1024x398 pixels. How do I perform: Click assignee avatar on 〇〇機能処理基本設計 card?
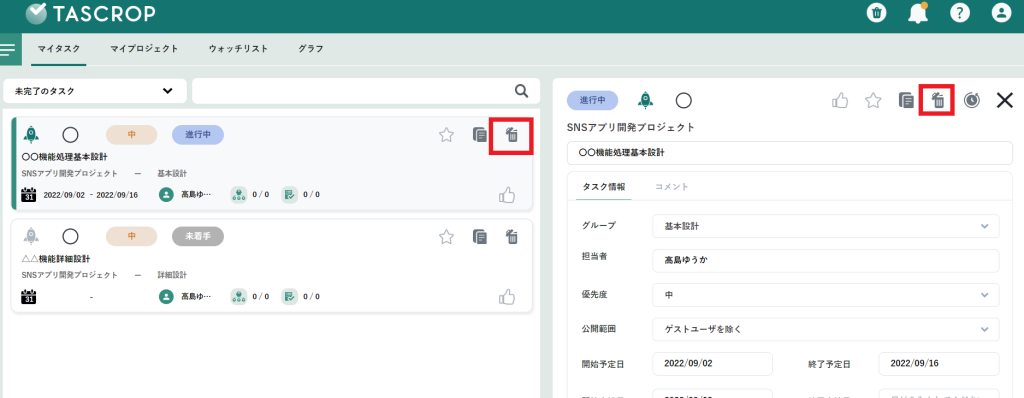click(x=167, y=194)
